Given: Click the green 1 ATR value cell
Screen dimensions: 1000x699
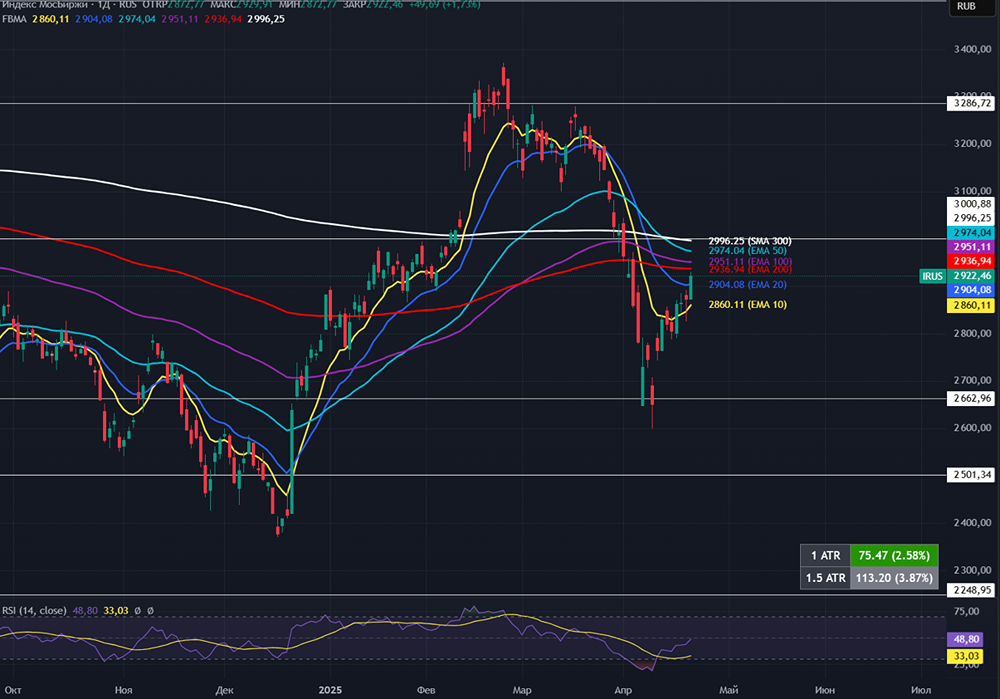Looking at the screenshot, I should 893,554.
